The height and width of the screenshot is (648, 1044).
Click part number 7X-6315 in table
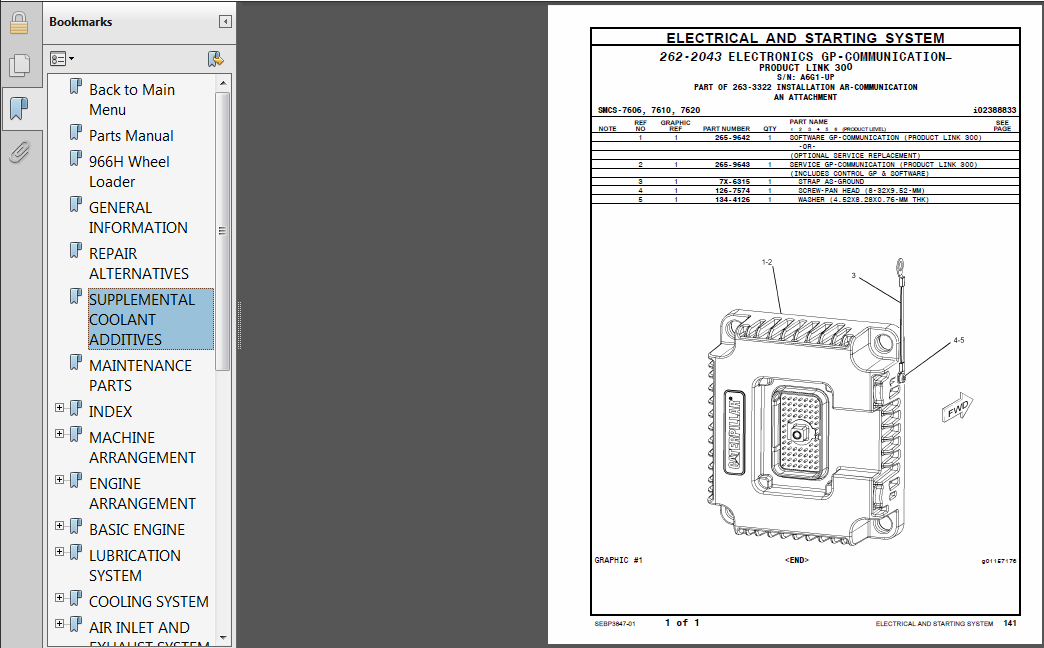click(x=734, y=182)
